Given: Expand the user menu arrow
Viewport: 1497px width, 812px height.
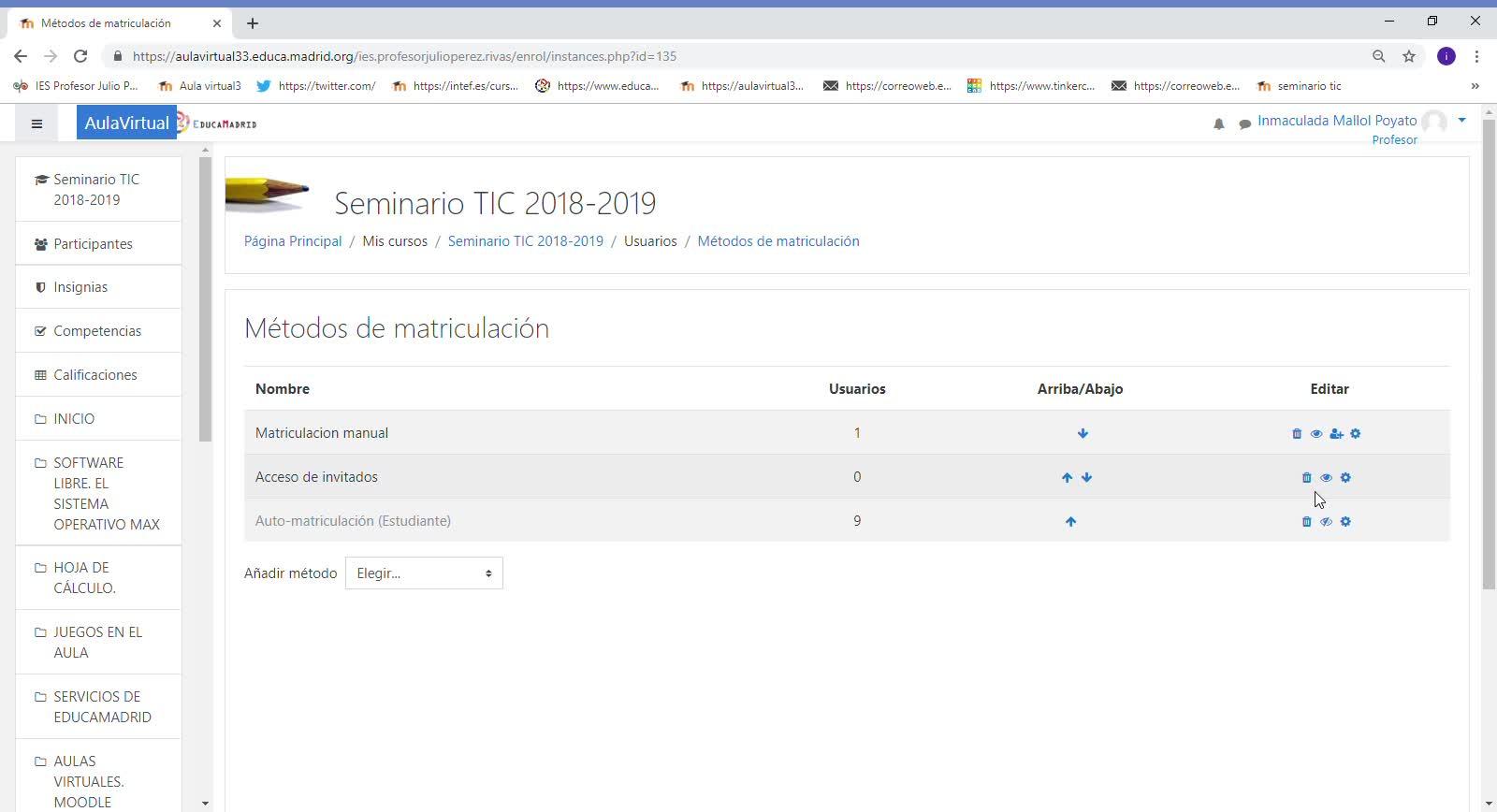Looking at the screenshot, I should coord(1461,121).
